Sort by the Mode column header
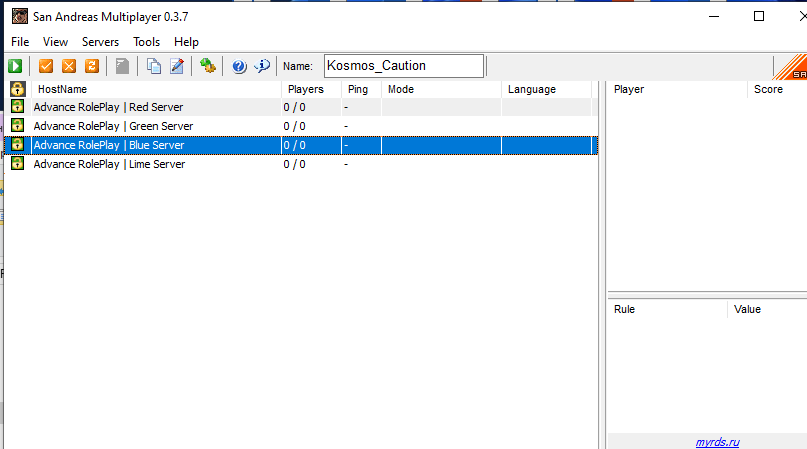The width and height of the screenshot is (807, 449). click(x=441, y=89)
